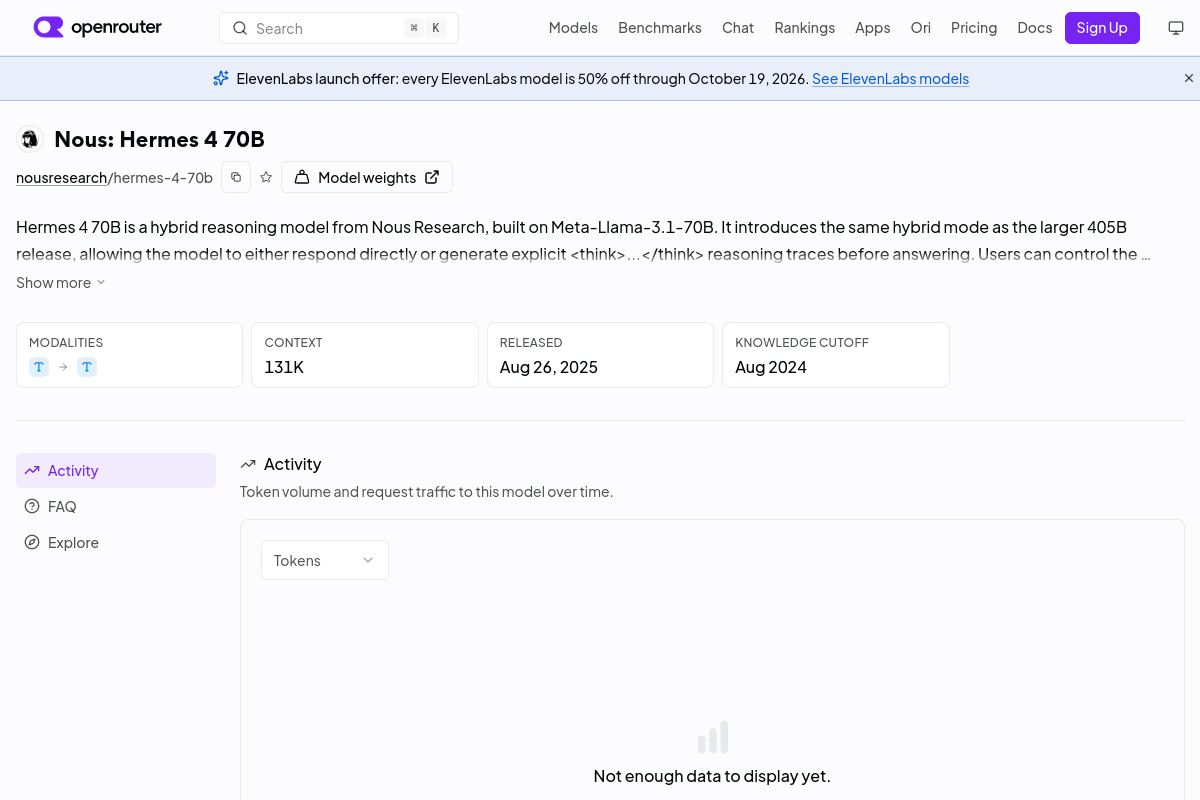This screenshot has width=1200, height=800.
Task: Click the sparkle icon in the banner
Action: (x=221, y=78)
